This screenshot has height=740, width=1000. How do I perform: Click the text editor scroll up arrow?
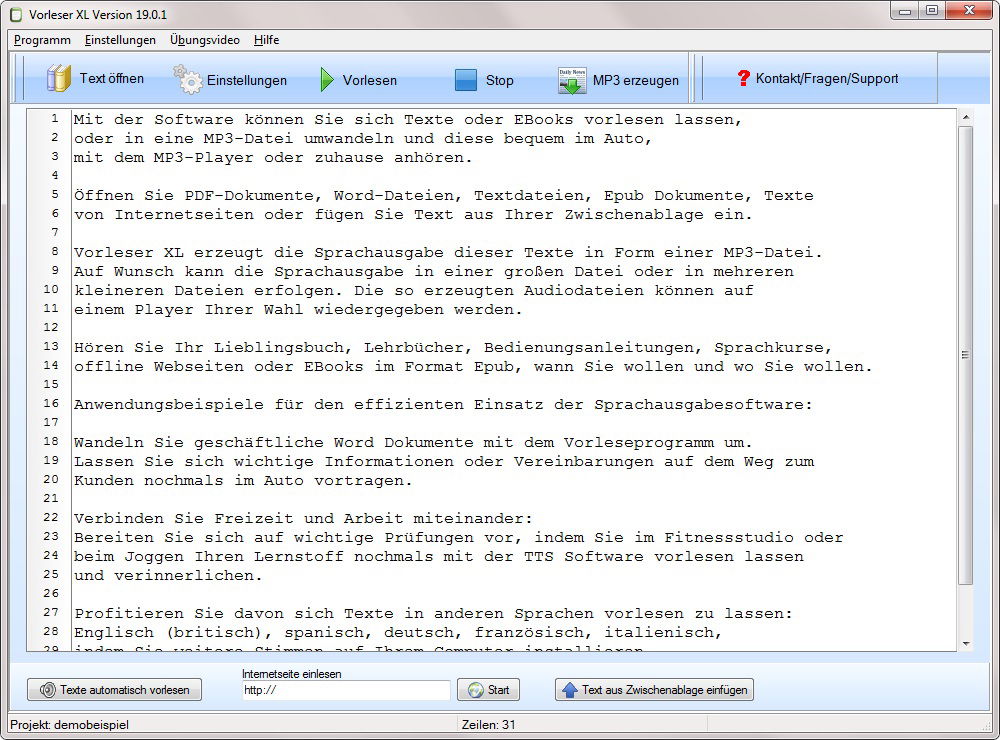[966, 117]
